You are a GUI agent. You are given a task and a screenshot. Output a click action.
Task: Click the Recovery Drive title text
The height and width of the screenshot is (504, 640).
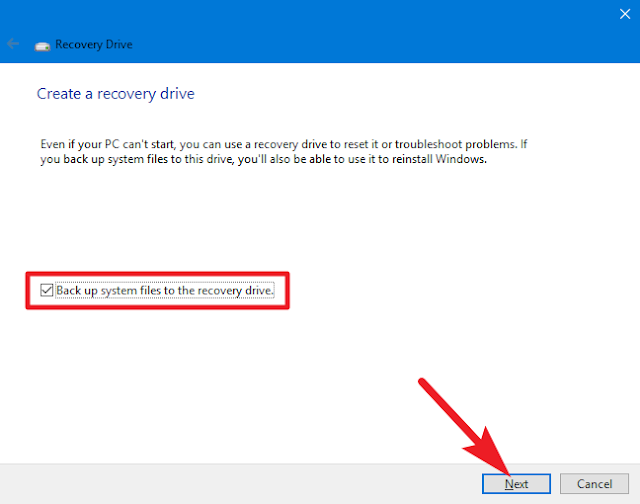[93, 44]
